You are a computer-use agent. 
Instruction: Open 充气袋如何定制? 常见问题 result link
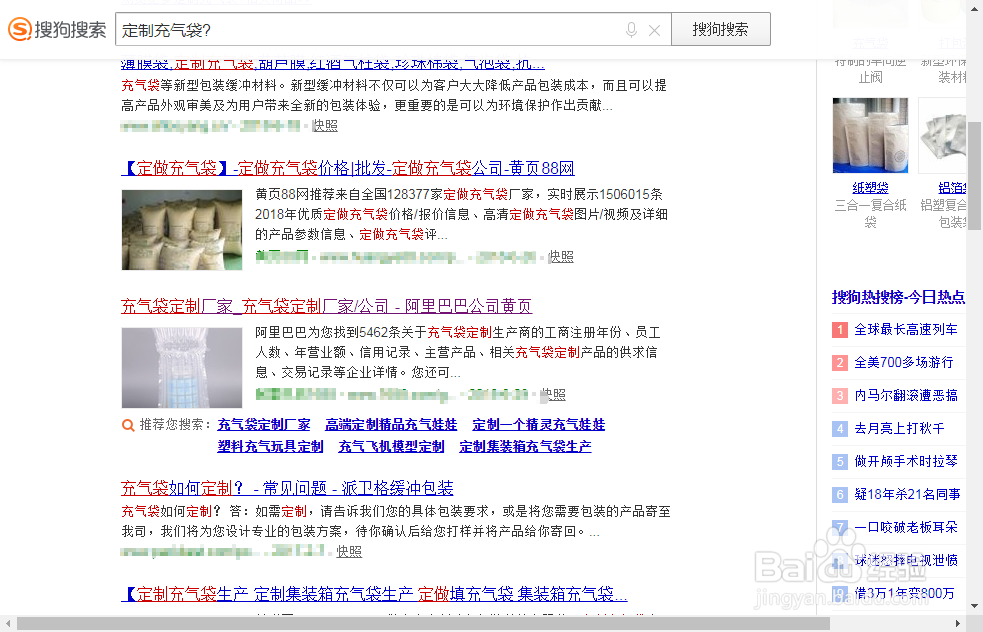287,488
